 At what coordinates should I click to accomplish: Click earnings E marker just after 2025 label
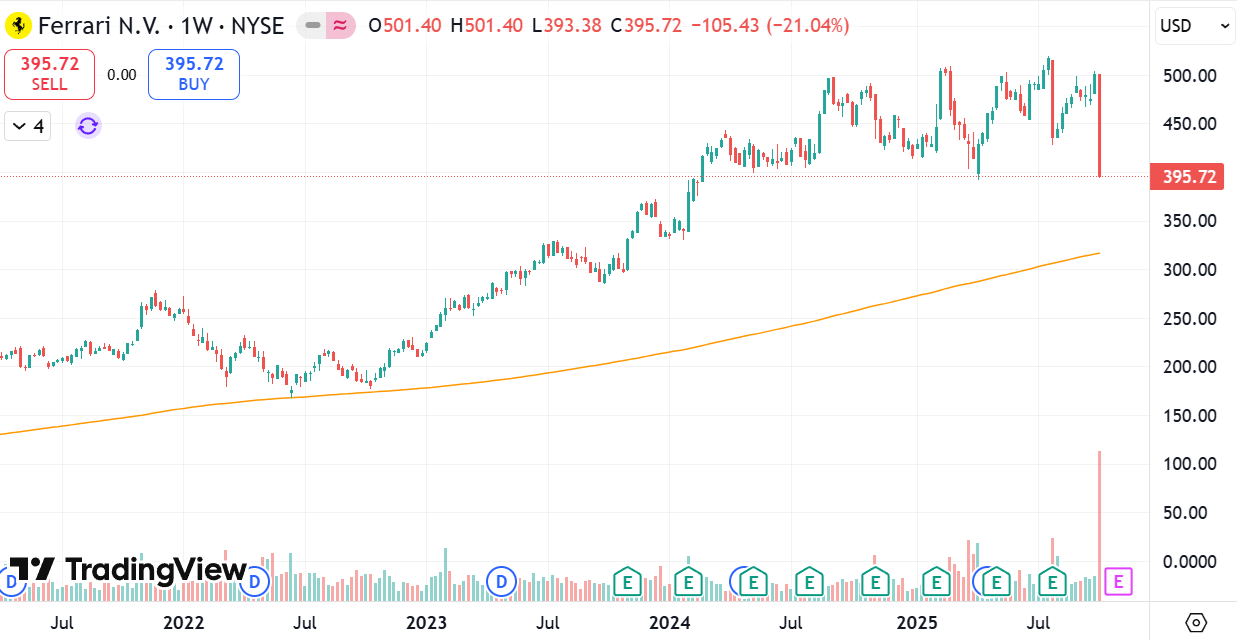tap(936, 581)
